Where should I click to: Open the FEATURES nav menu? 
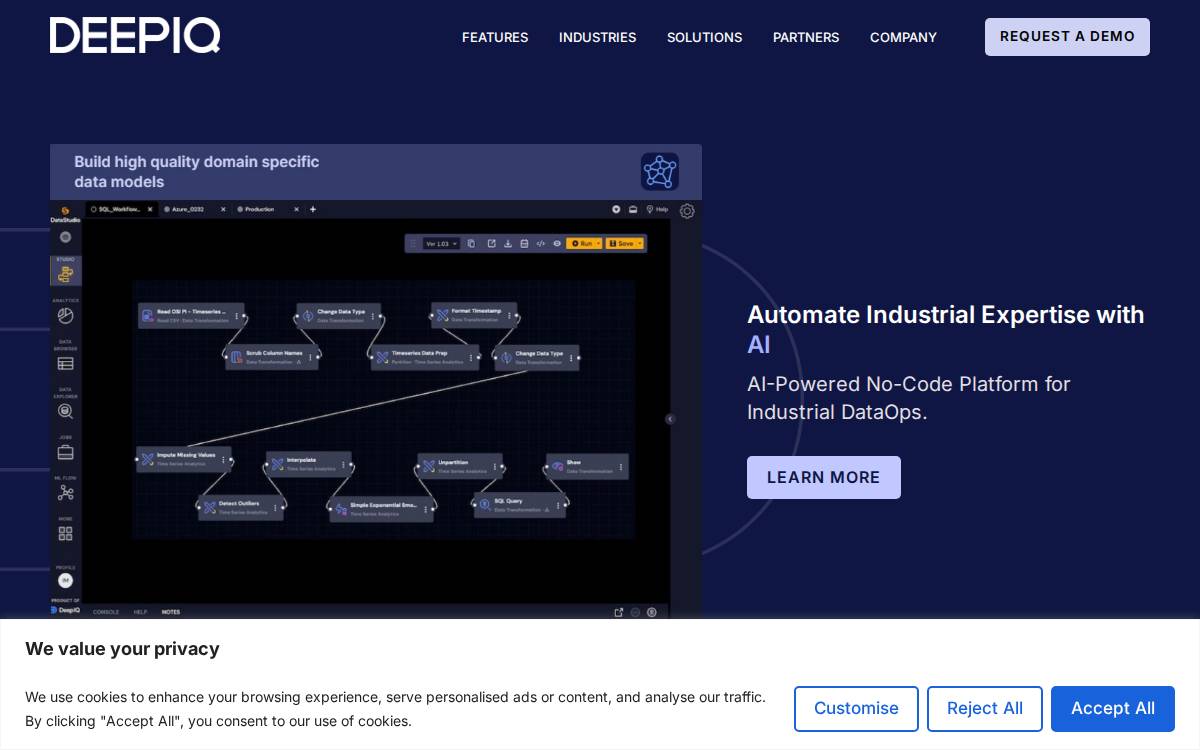click(x=495, y=37)
